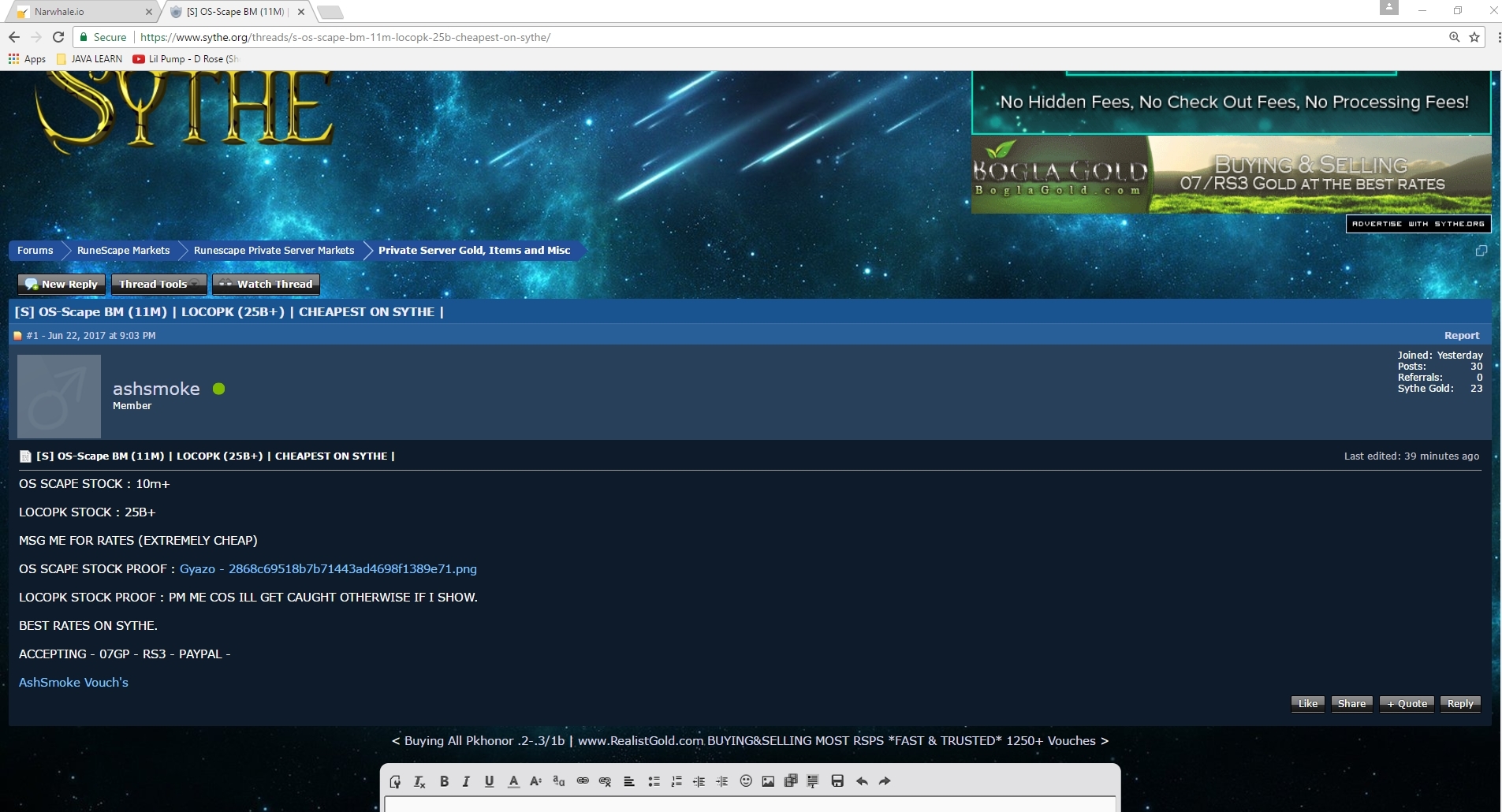Report the first post
1502x812 pixels.
click(x=1462, y=336)
